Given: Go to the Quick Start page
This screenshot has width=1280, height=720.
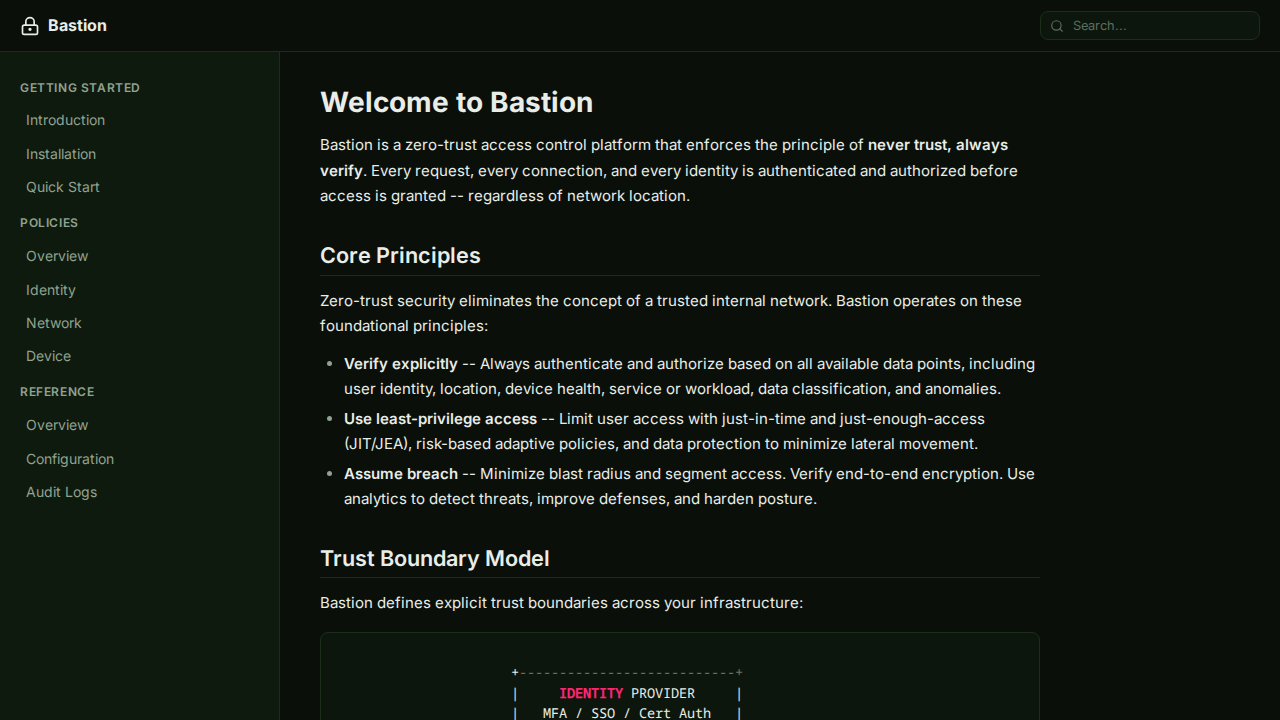Looking at the screenshot, I should click(x=62, y=187).
